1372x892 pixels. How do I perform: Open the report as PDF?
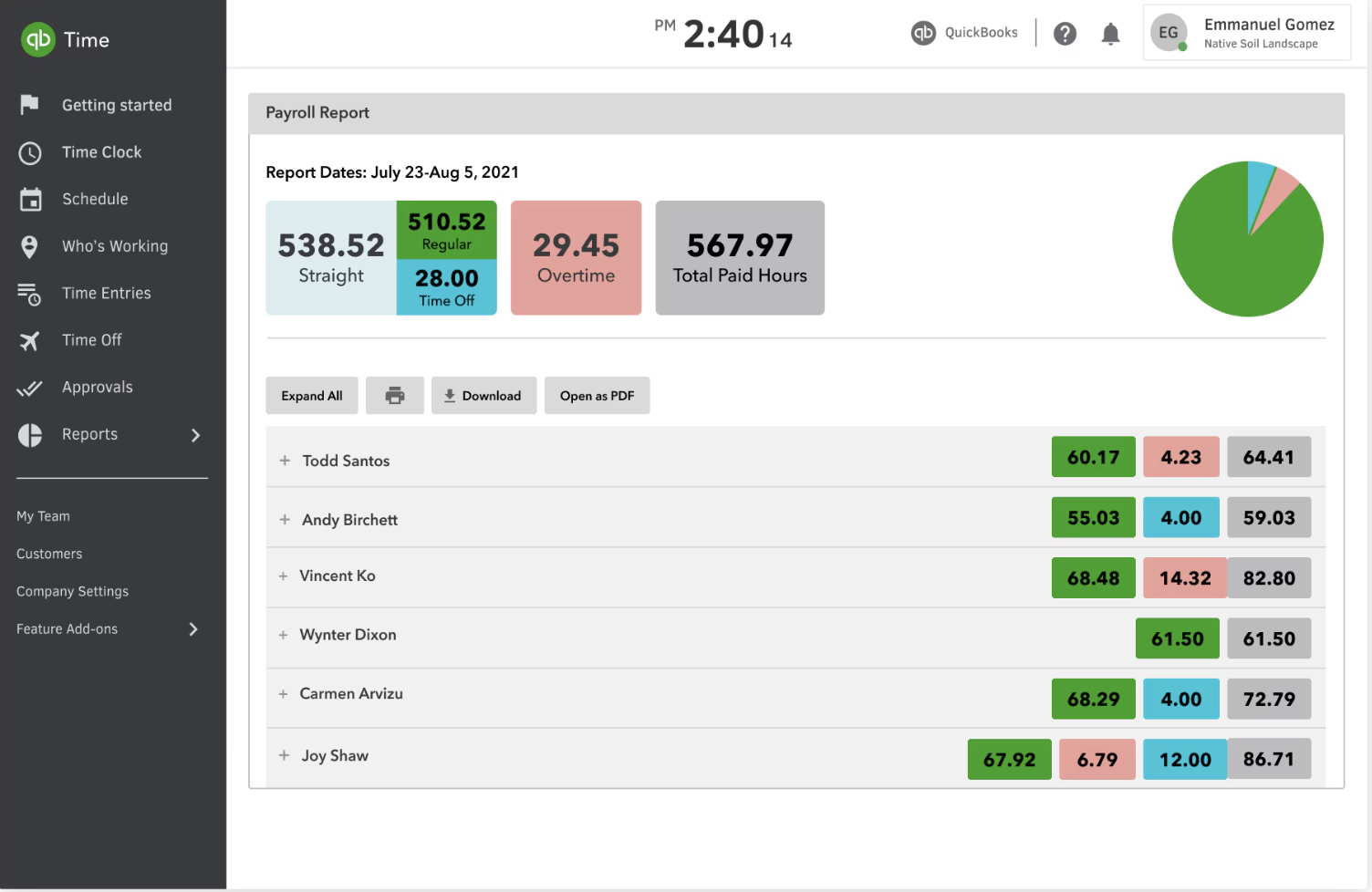click(x=597, y=395)
